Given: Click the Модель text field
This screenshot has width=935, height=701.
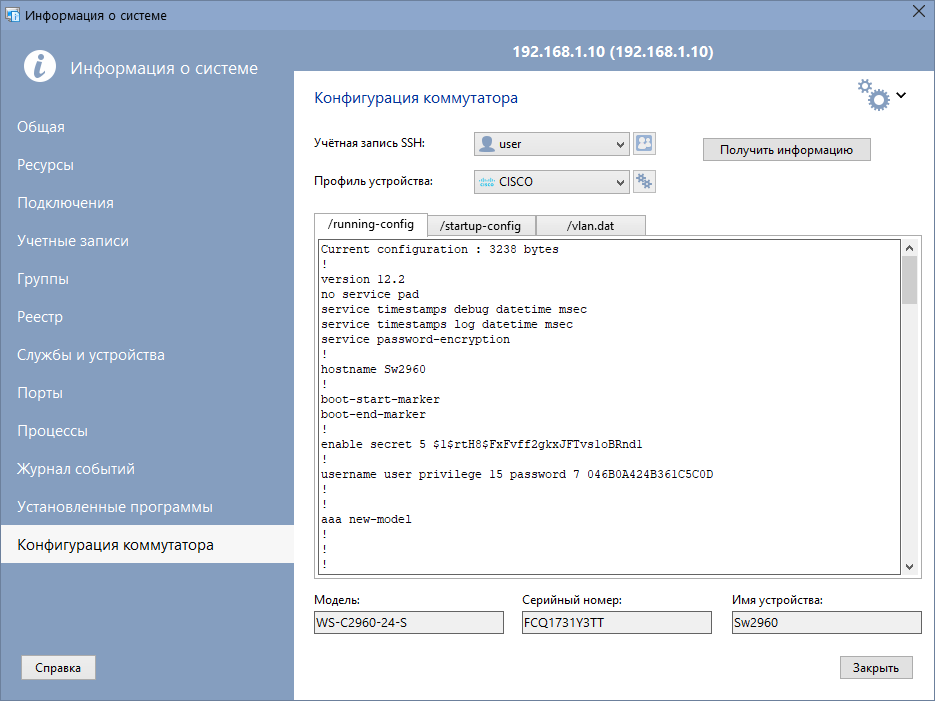Looking at the screenshot, I should click(x=409, y=622).
